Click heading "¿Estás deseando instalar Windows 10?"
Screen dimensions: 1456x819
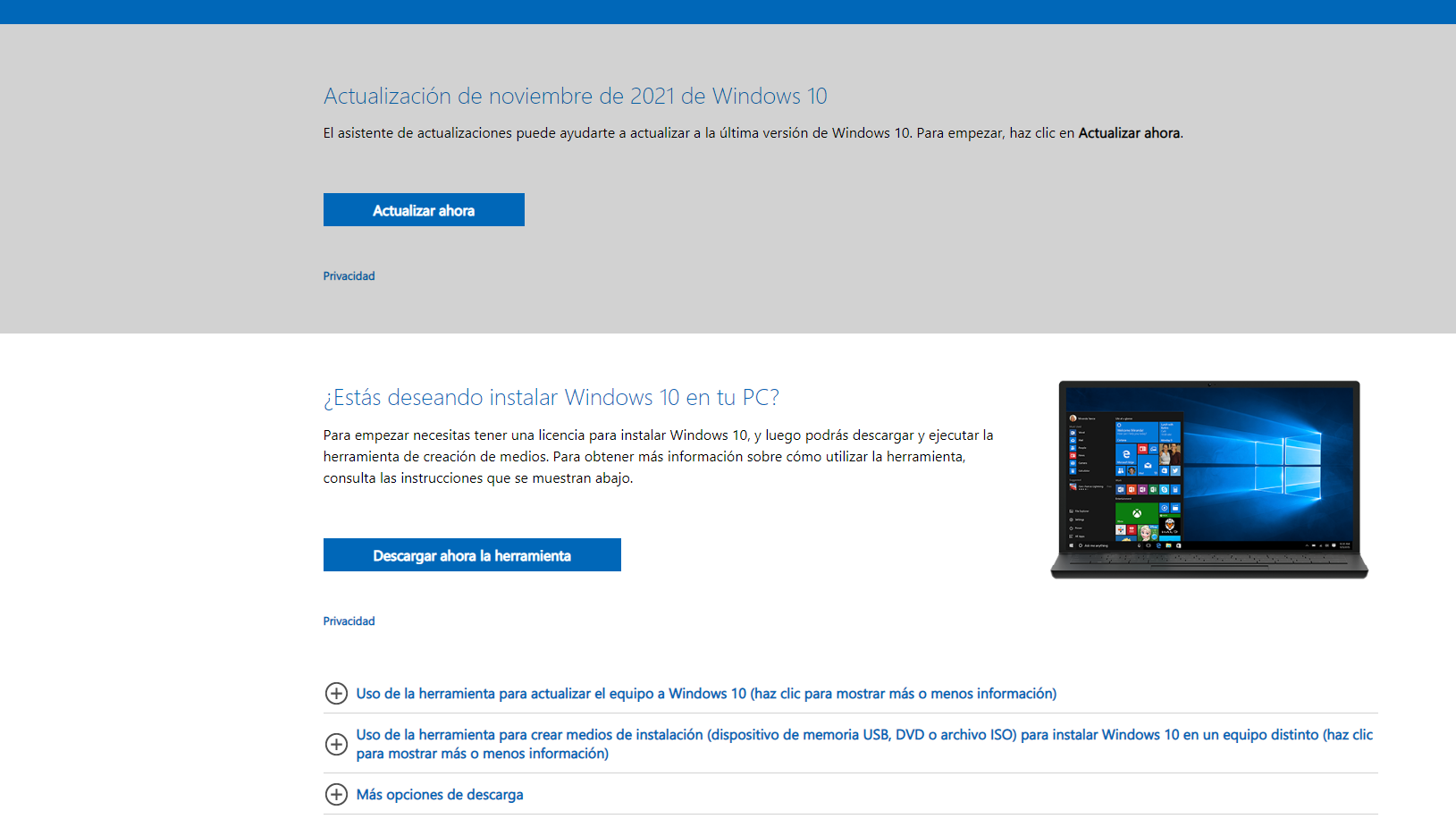(x=551, y=397)
